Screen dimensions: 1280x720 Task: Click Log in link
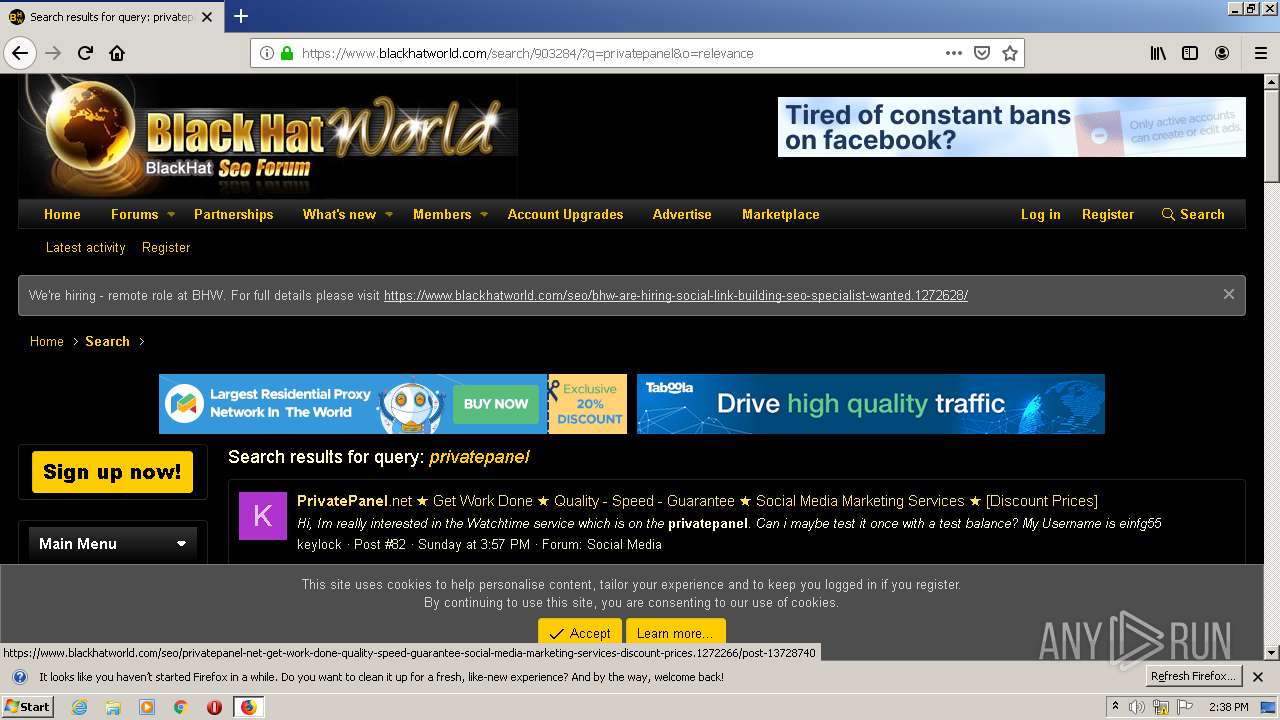pyautogui.click(x=1040, y=214)
